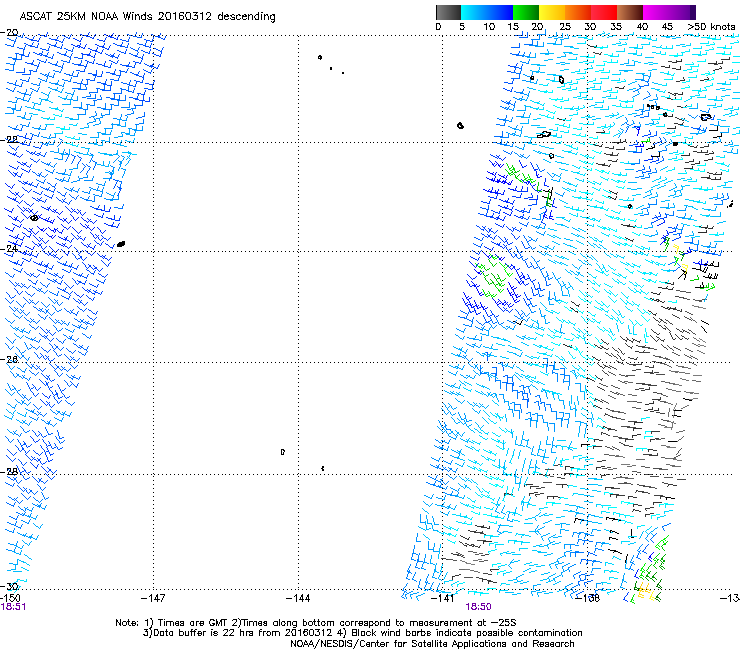The image size is (740, 650).
Task: Click the 'NOAA/NESDIS/Center for Satellite Applications and Research' credit
Action: click(x=432, y=644)
